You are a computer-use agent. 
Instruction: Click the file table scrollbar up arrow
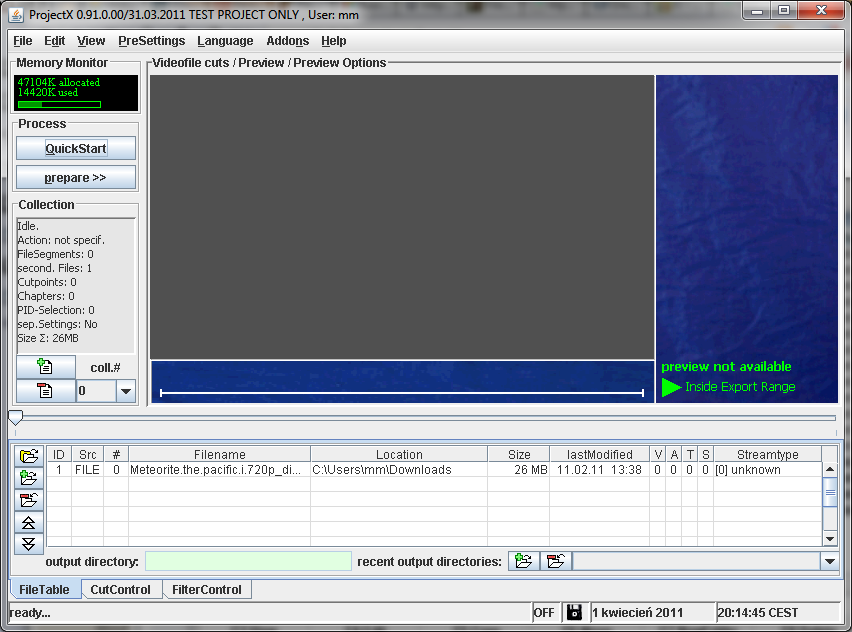[x=830, y=469]
